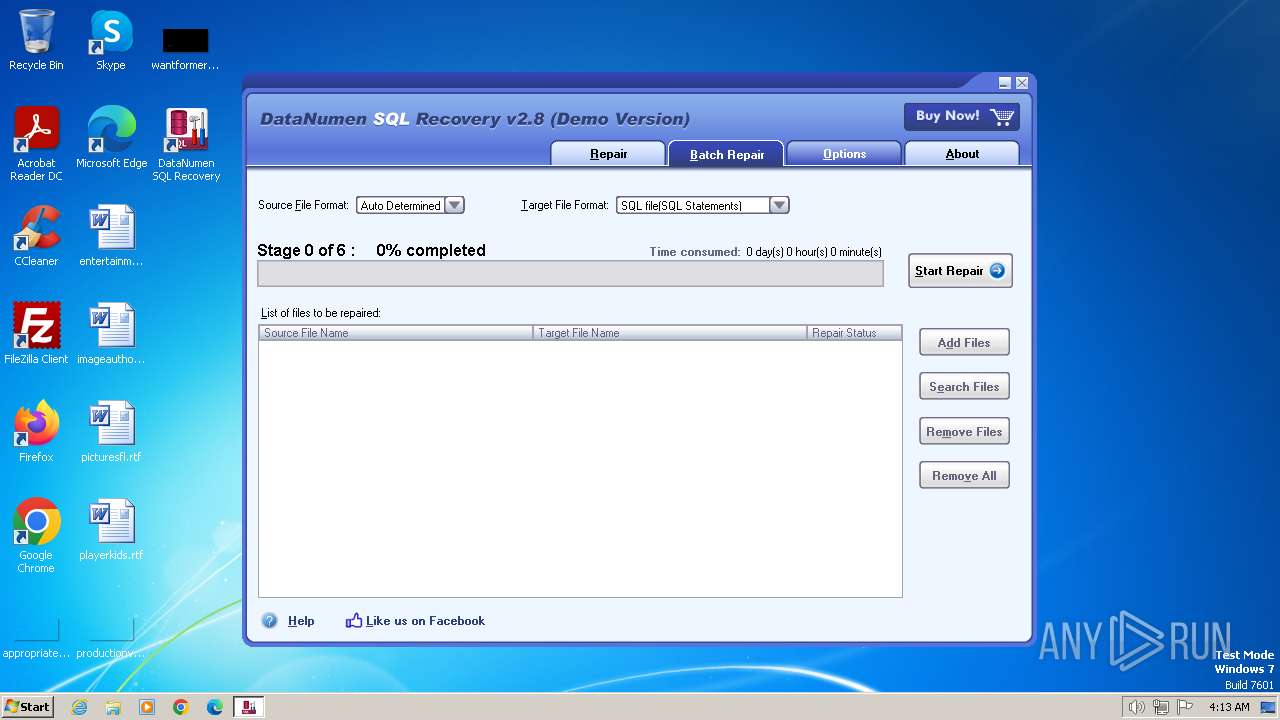Open the wantformer desktop file
The image size is (1280, 720).
(185, 48)
